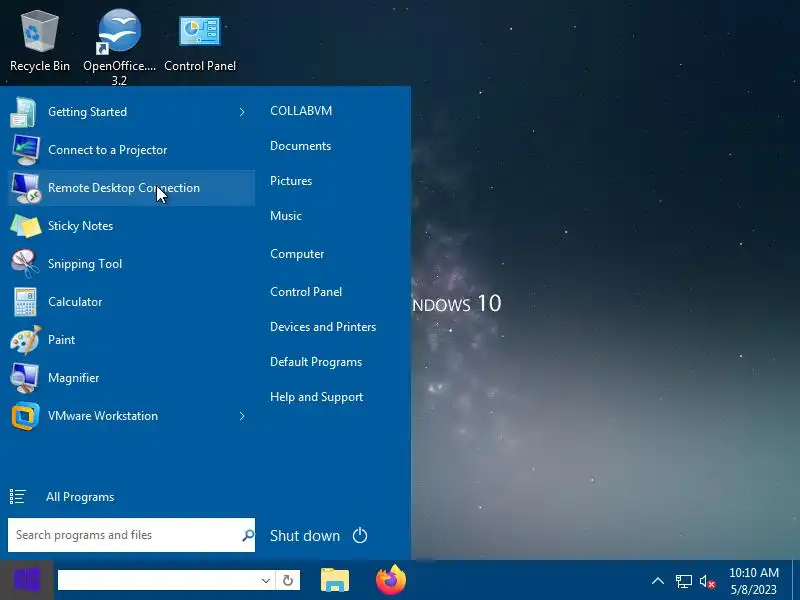This screenshot has height=600, width=800.
Task: Open Sticky Notes
Action: (131, 226)
